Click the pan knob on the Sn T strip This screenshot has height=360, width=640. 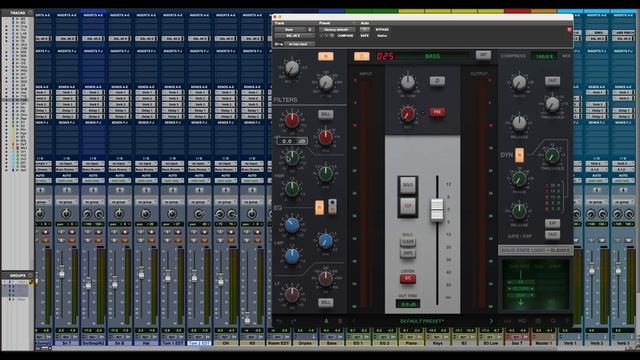[66, 213]
